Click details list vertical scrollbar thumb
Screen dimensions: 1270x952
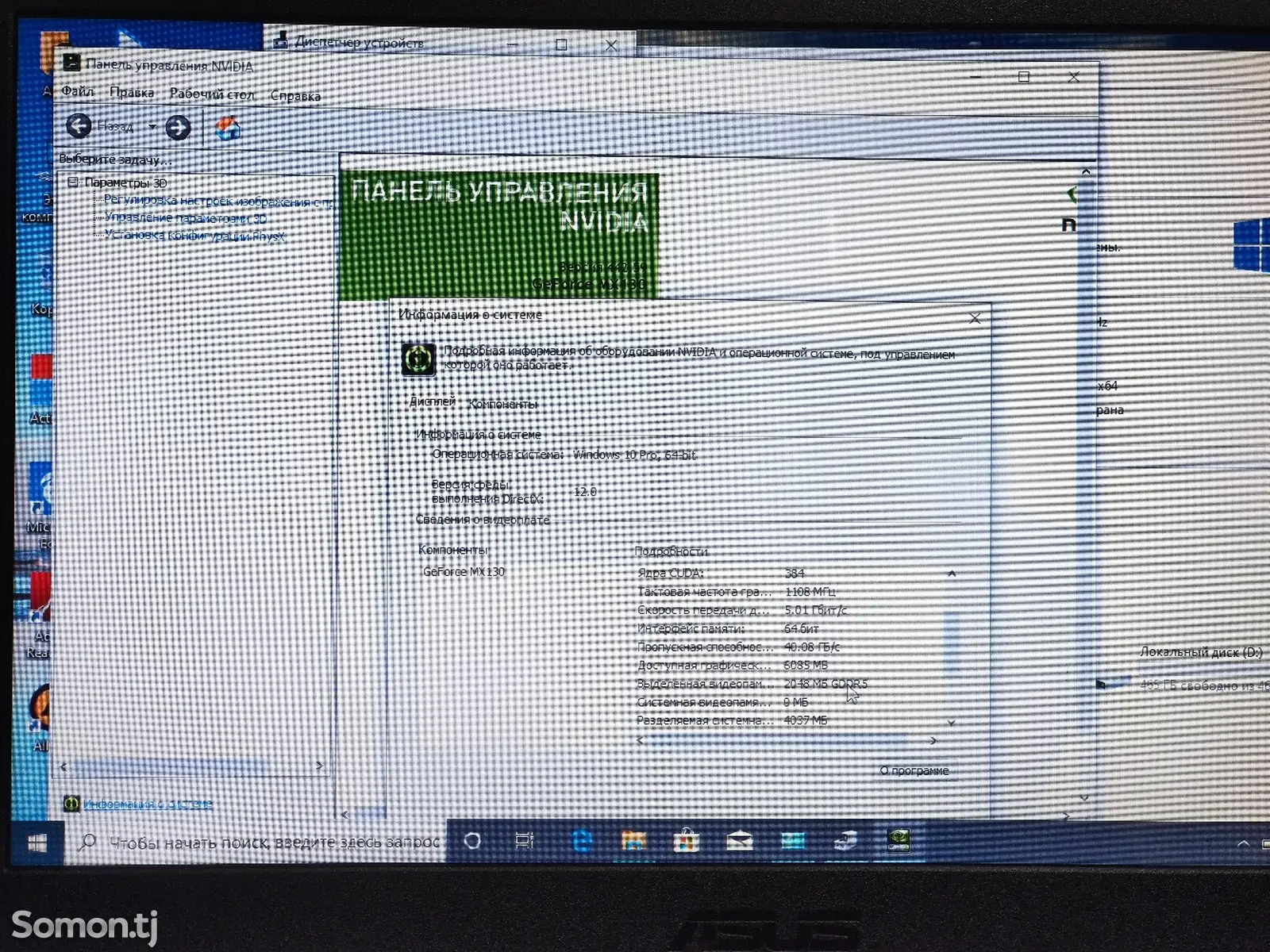(x=951, y=643)
